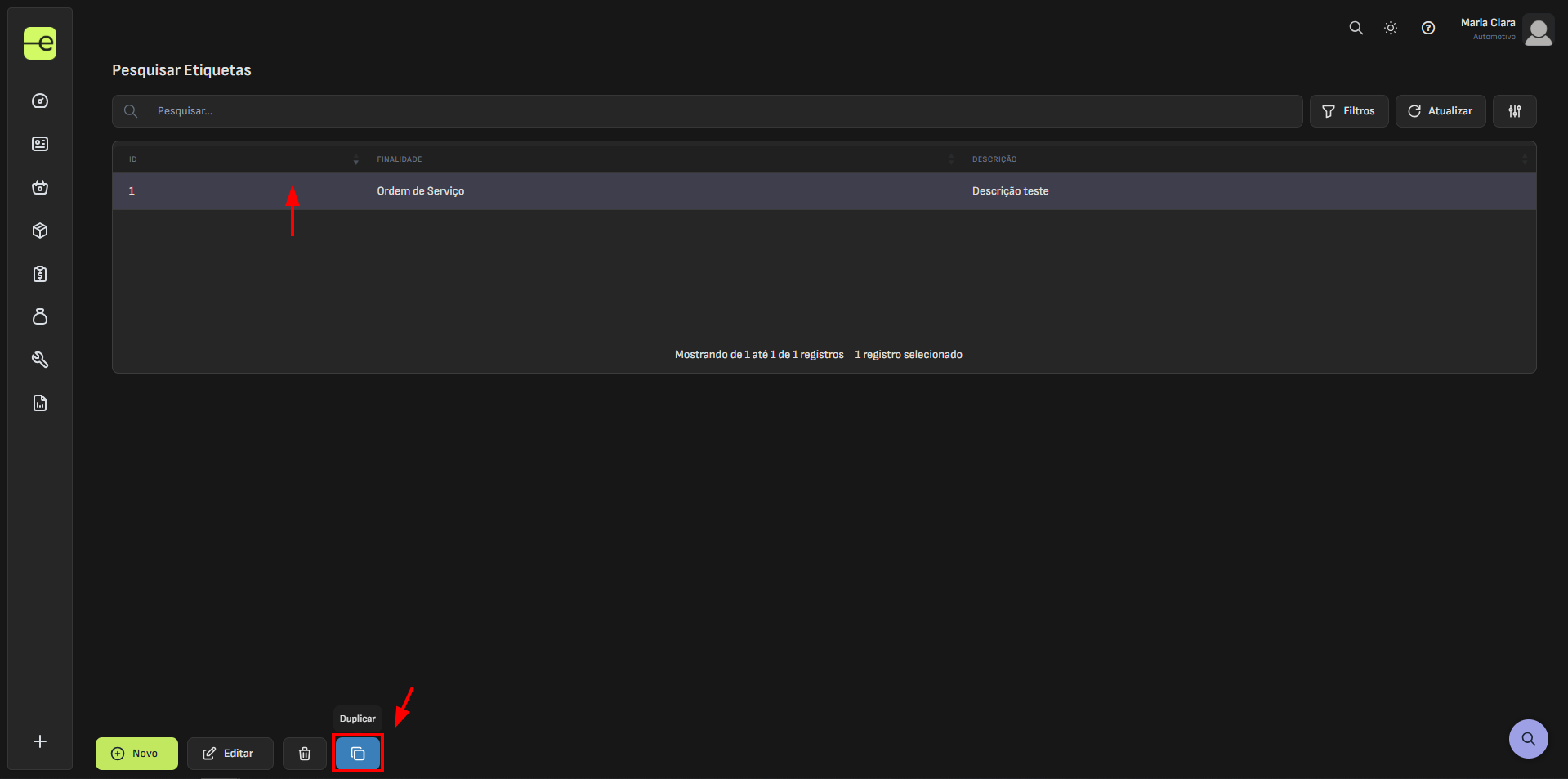
Task: Click the Editar button
Action: [230, 754]
